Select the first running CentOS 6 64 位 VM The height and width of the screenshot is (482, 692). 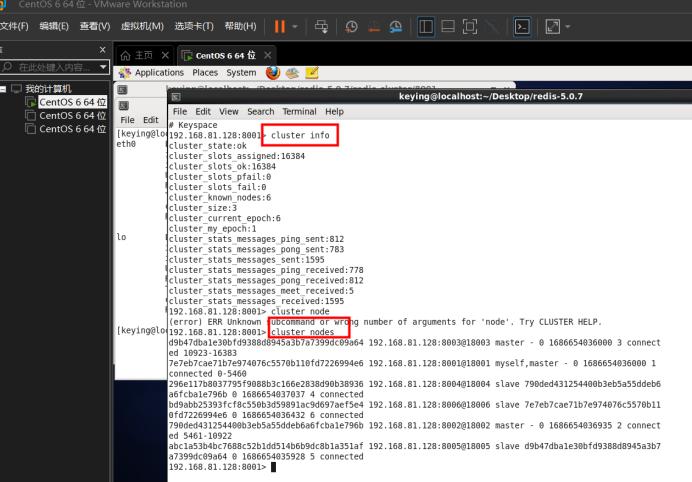(x=72, y=102)
